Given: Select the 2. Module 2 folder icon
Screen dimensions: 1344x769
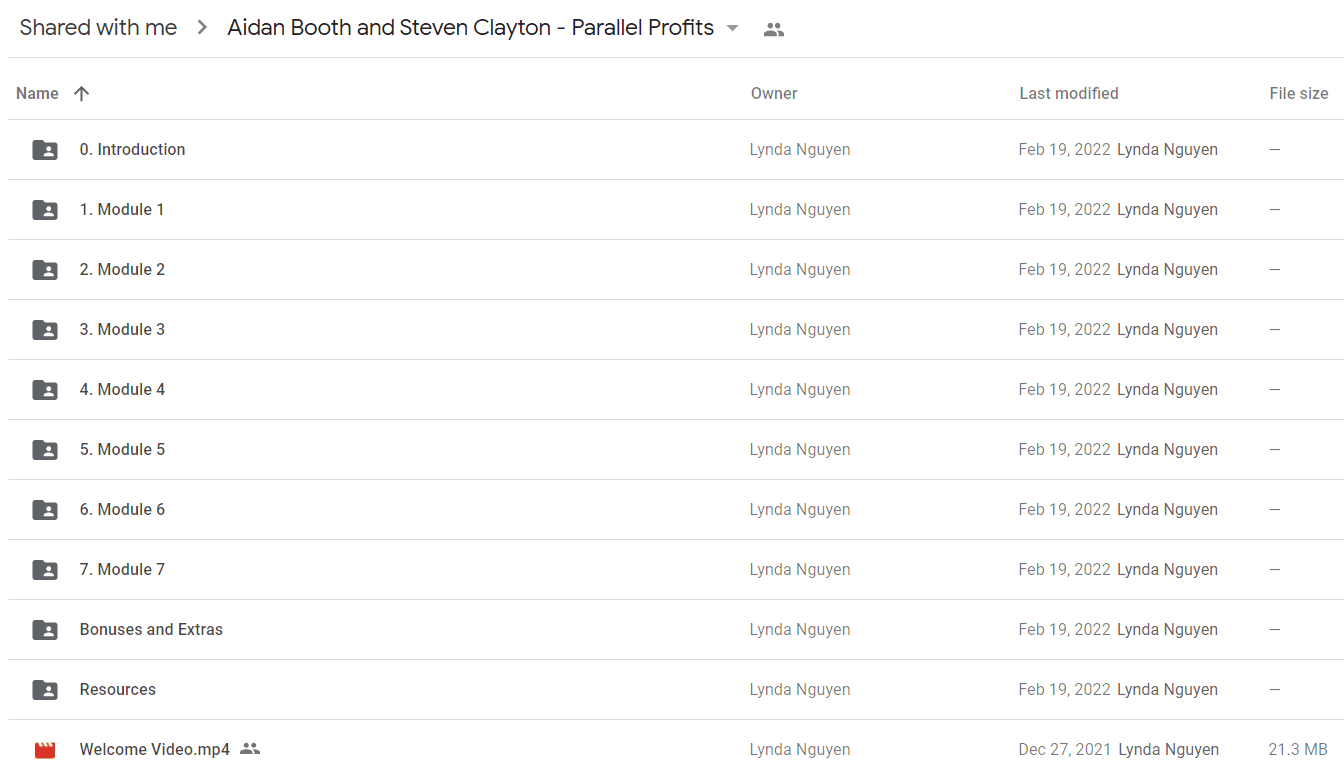Looking at the screenshot, I should (45, 270).
